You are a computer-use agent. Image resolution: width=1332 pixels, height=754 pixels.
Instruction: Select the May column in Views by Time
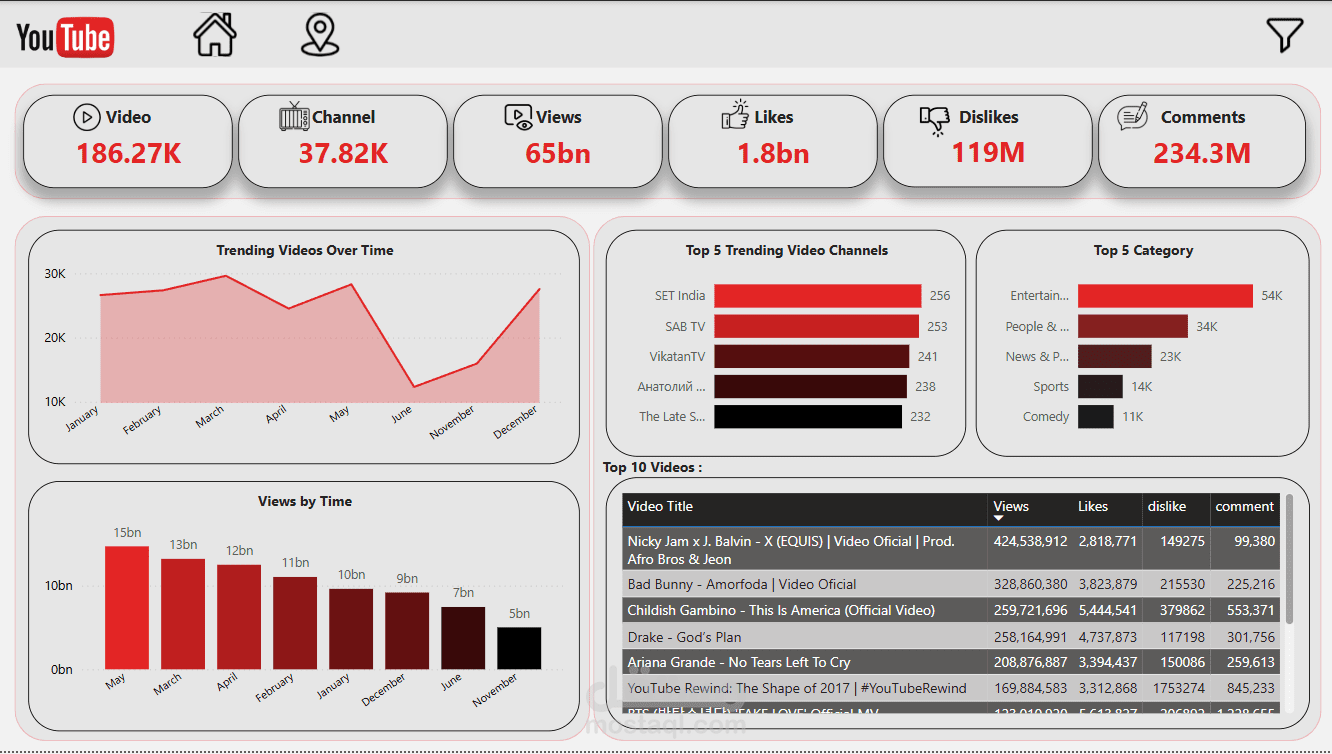[x=127, y=608]
